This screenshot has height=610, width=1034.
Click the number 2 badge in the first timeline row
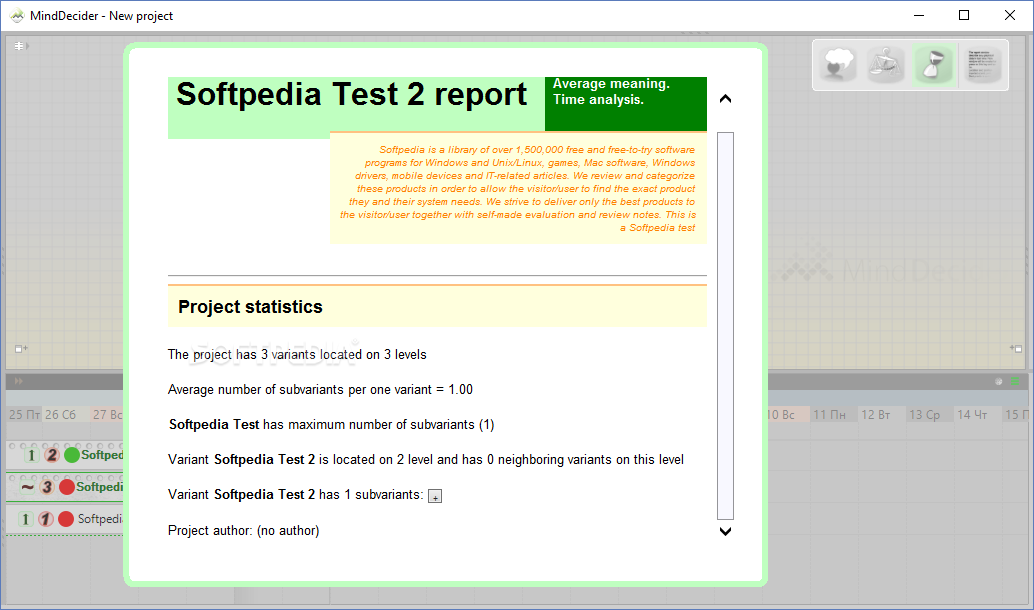tap(51, 455)
